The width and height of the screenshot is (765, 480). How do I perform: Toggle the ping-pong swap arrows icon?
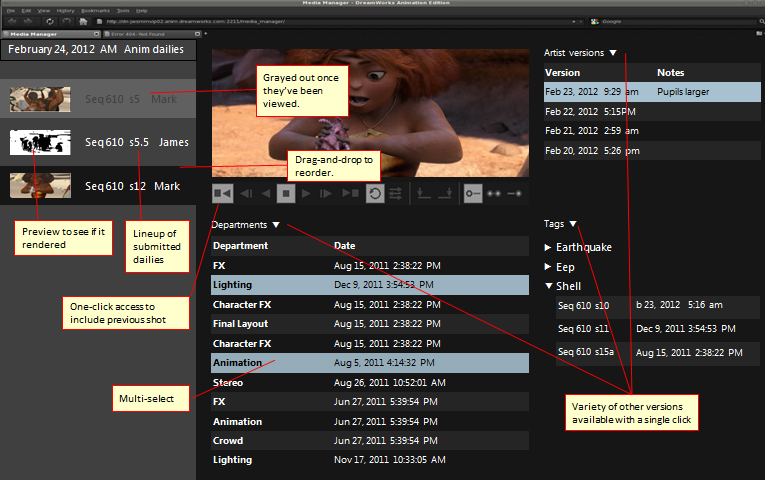[395, 194]
